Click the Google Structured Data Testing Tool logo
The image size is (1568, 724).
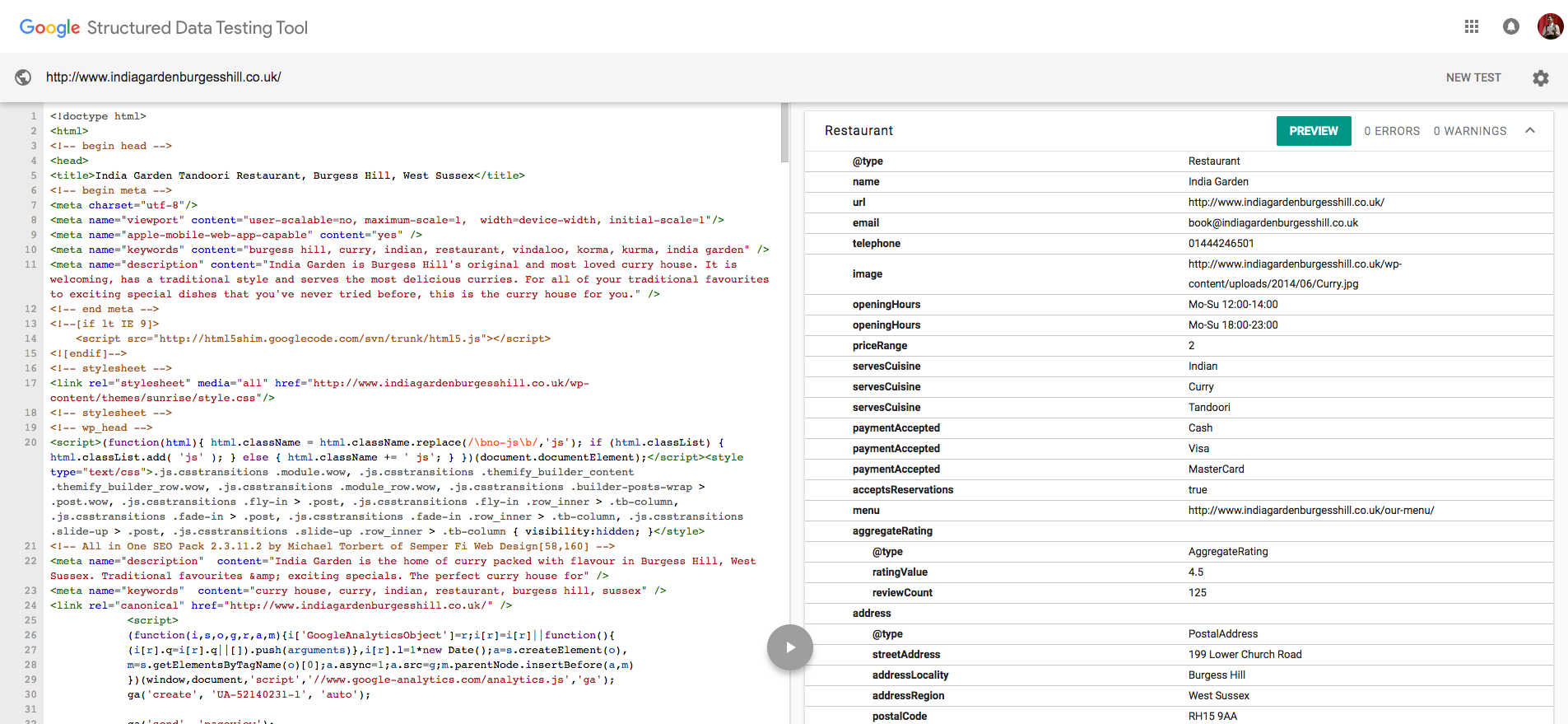tap(163, 27)
